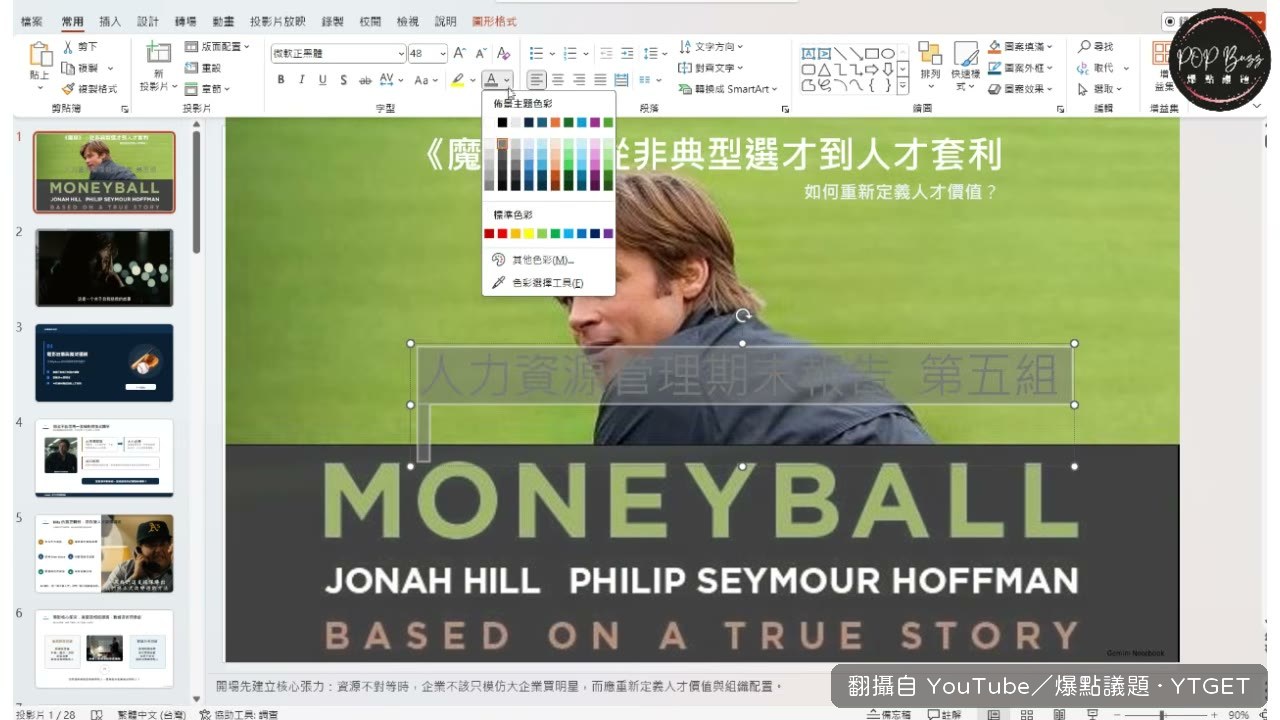Click the strikethrough icon
1280x720 pixels.
[x=364, y=80]
